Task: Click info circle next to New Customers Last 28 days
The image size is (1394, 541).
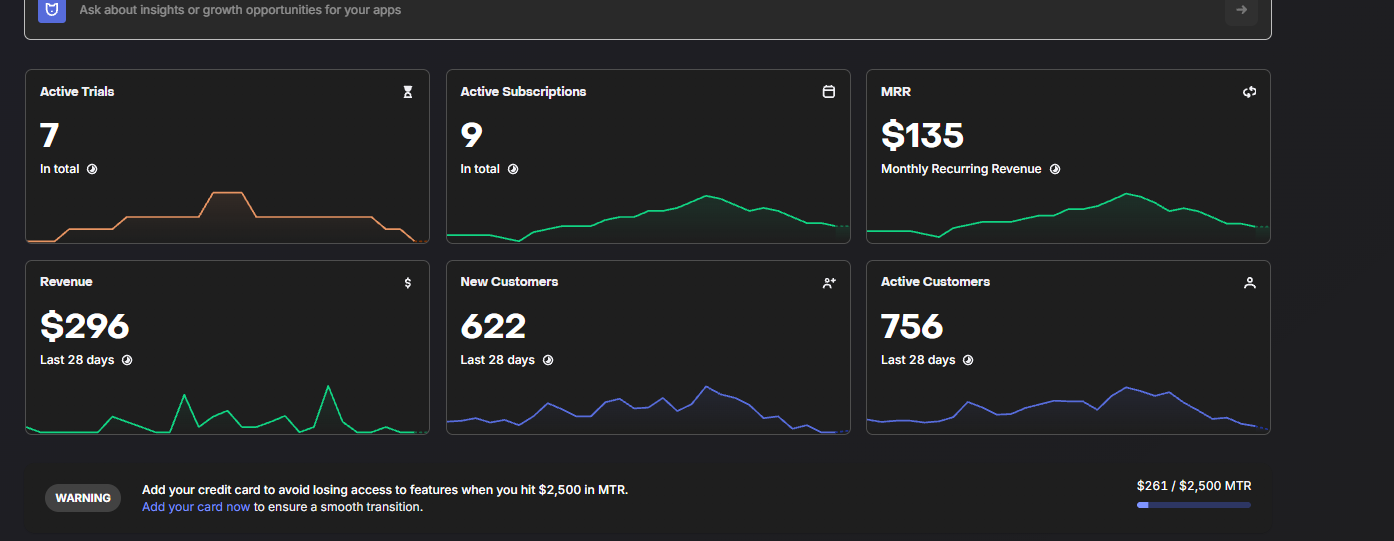Action: 548,360
